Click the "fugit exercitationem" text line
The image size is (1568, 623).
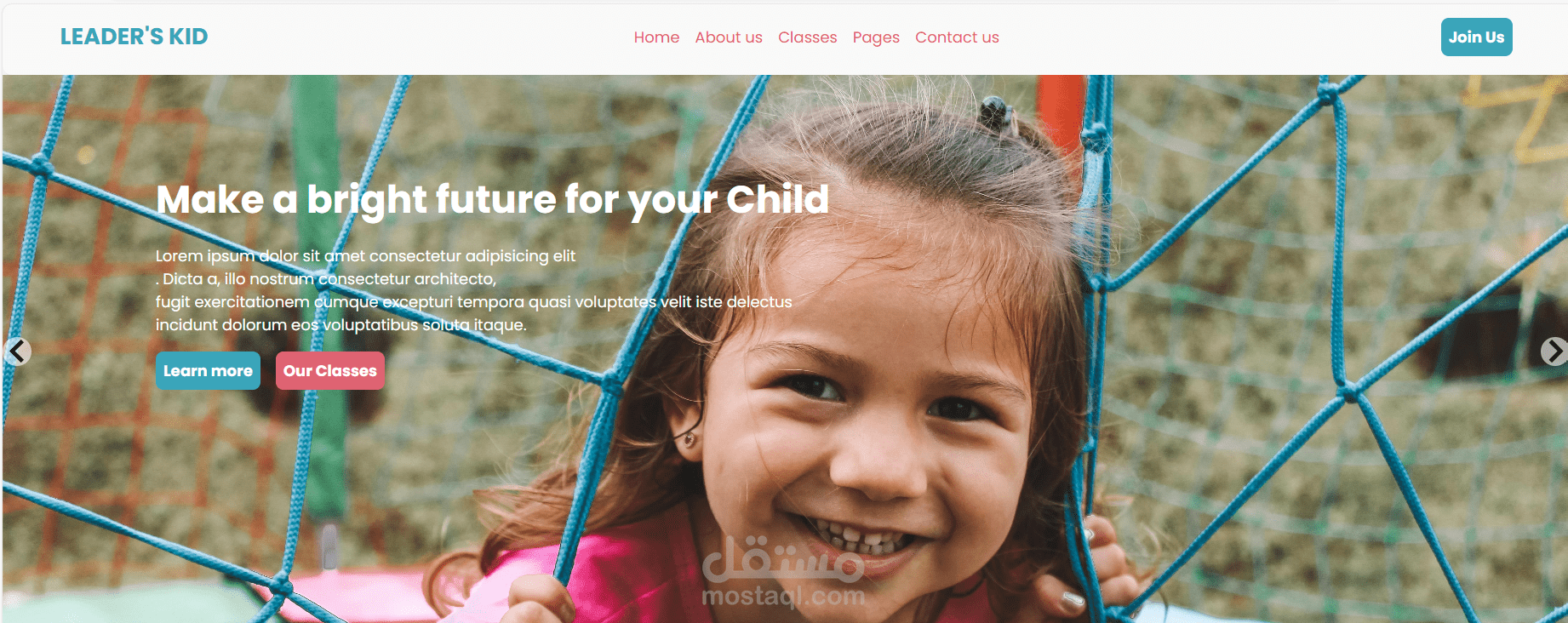[473, 301]
